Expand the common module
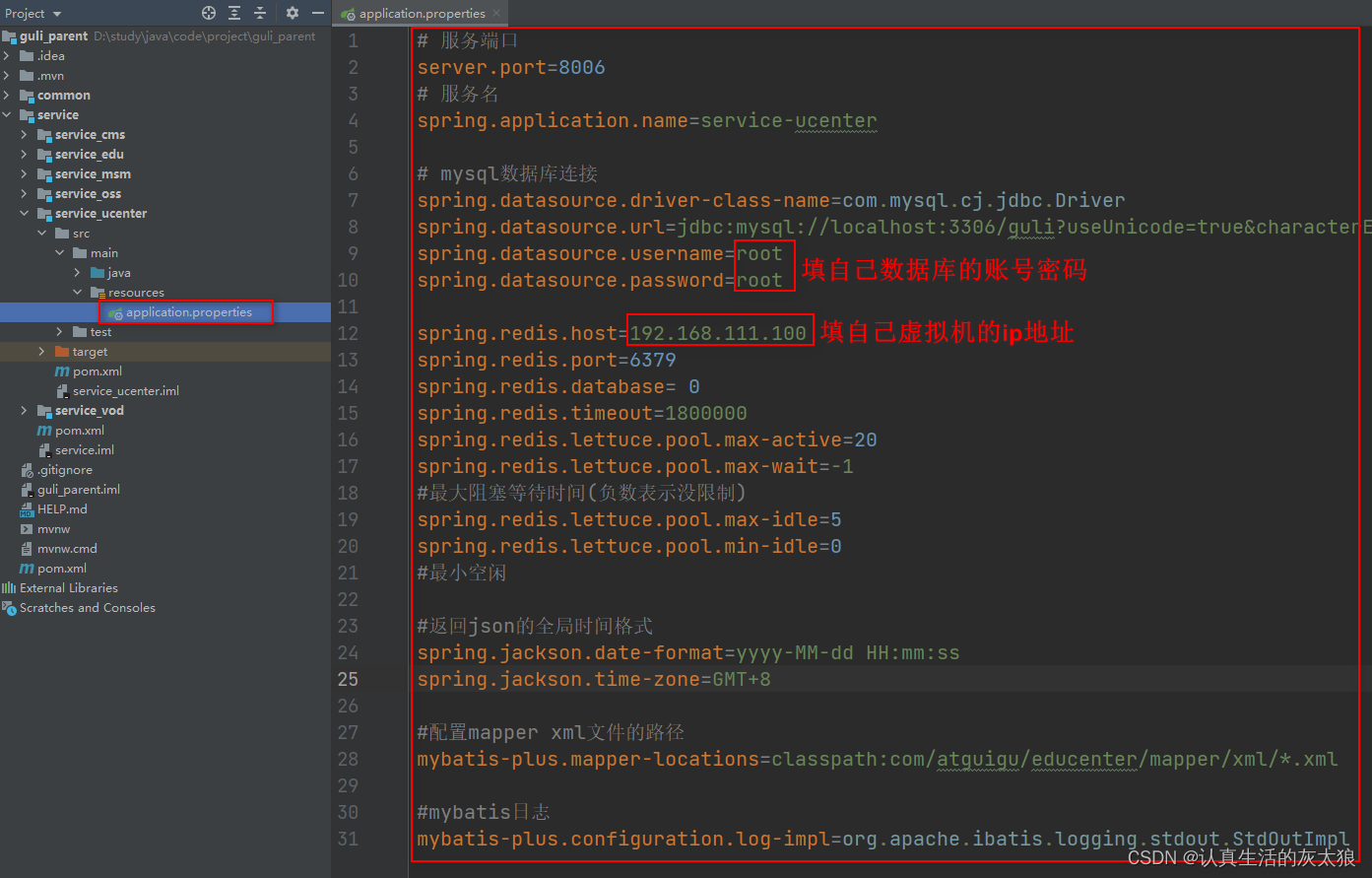 pos(8,96)
